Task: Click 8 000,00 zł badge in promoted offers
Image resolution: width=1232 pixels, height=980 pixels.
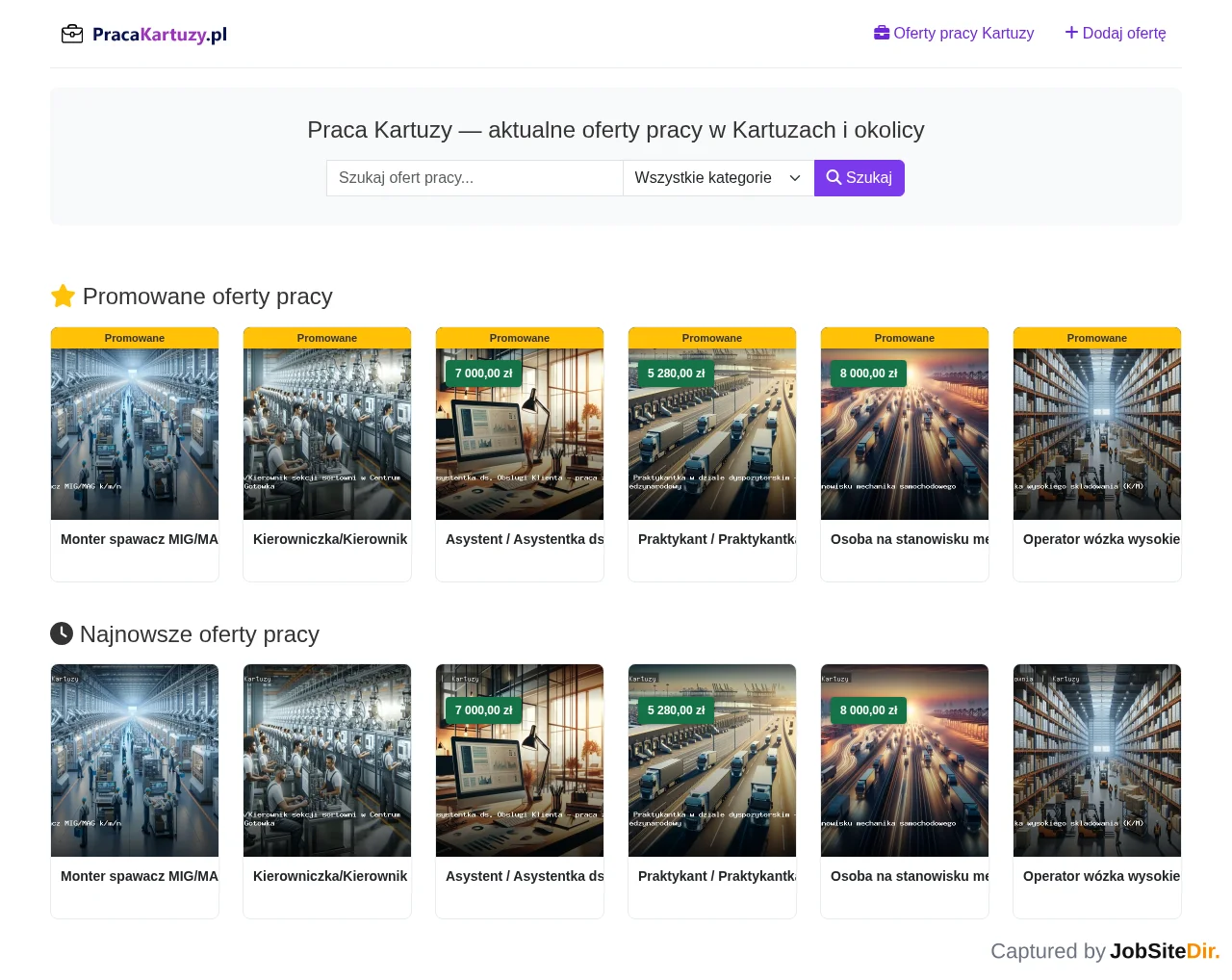Action: pyautogui.click(x=869, y=374)
